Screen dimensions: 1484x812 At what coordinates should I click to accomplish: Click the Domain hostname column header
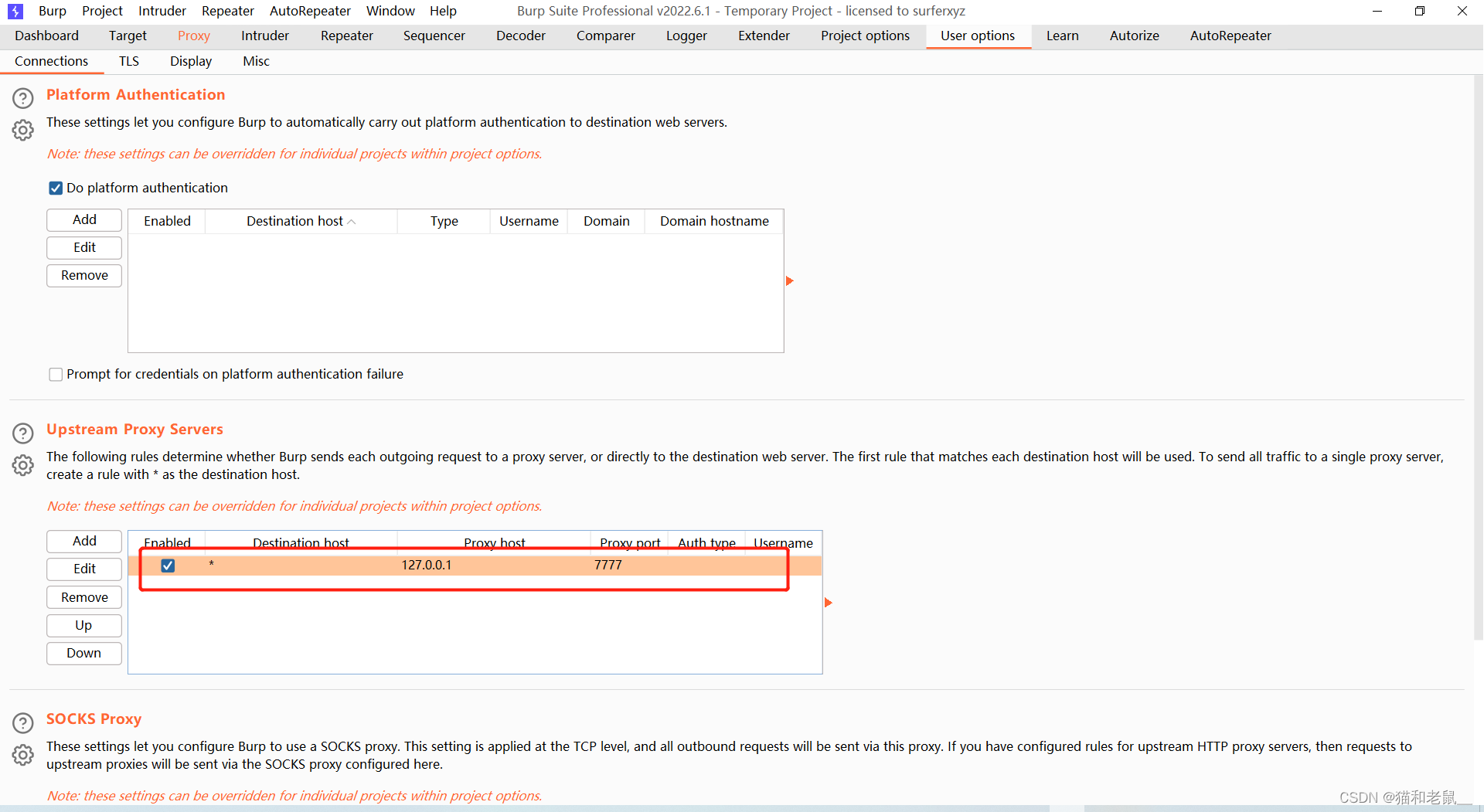coord(714,221)
